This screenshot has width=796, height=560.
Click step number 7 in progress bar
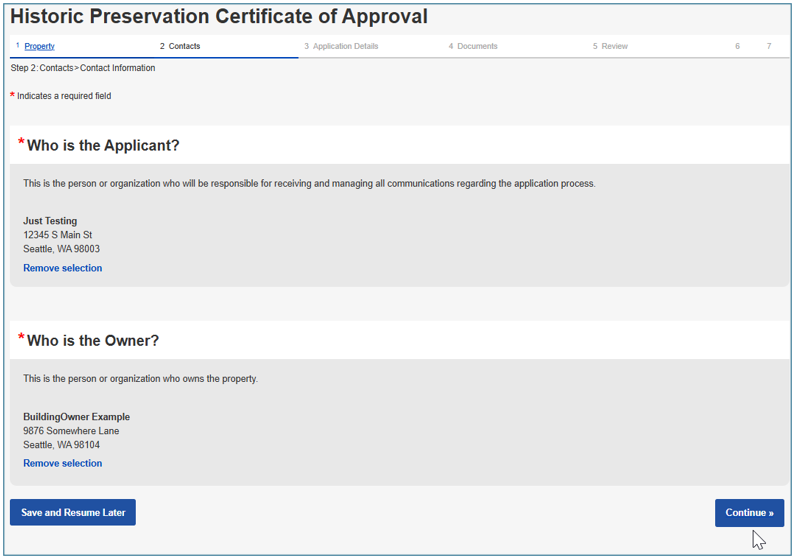pyautogui.click(x=769, y=46)
